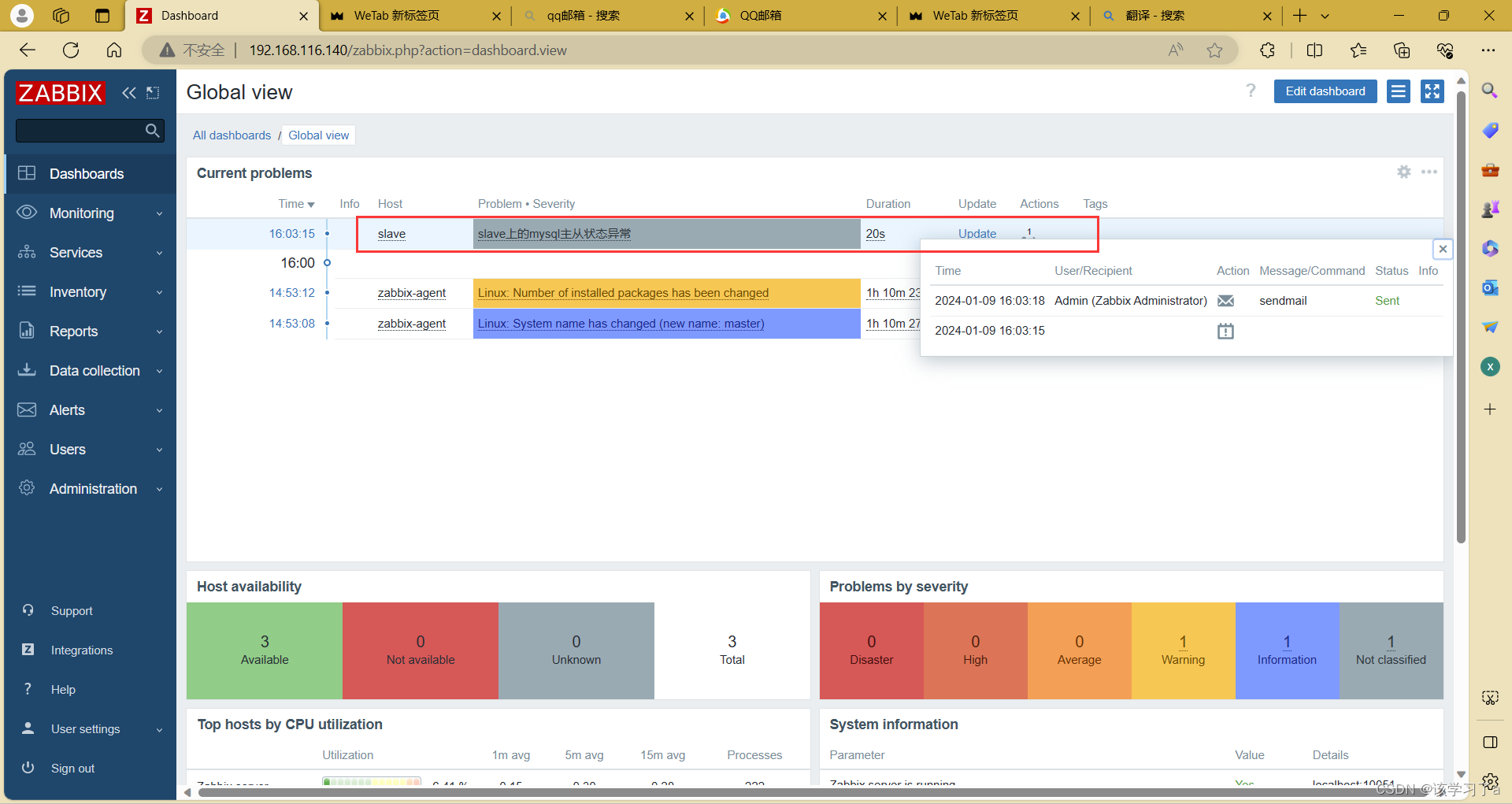
Task: Expand the Alerts menu
Action: [x=91, y=410]
